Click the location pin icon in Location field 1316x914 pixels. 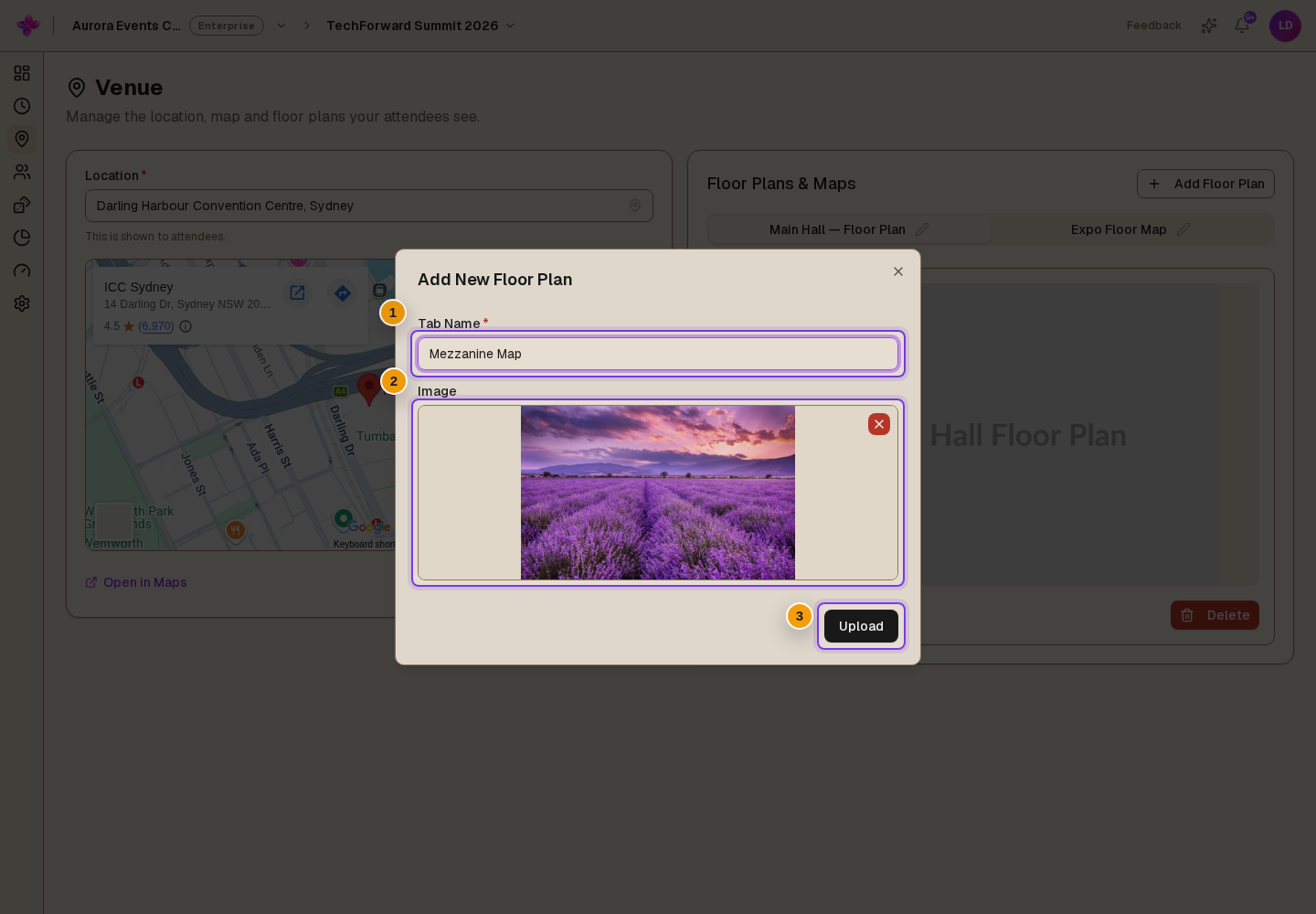[x=635, y=206]
